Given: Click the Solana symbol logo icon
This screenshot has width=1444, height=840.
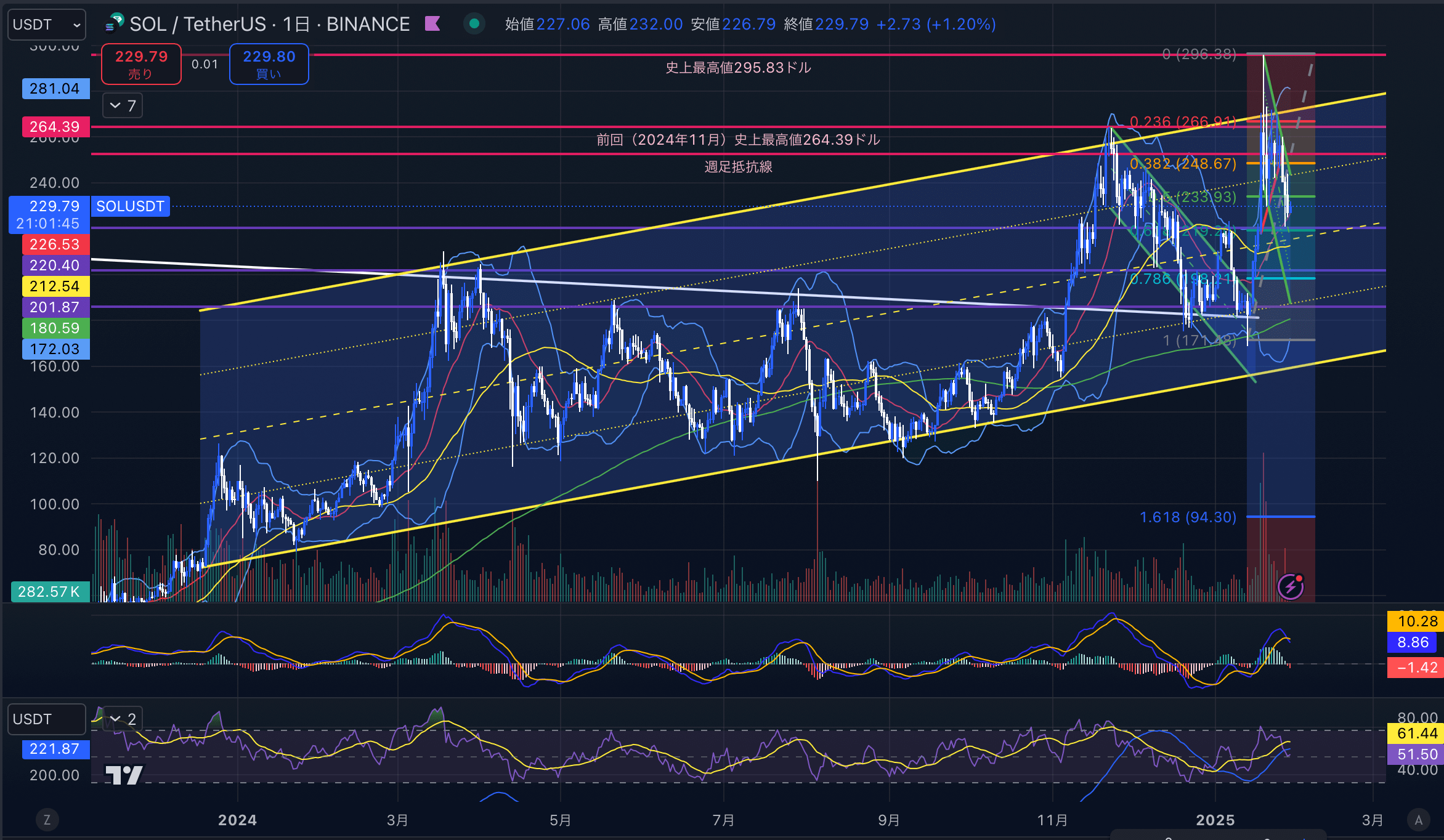Looking at the screenshot, I should [115, 23].
